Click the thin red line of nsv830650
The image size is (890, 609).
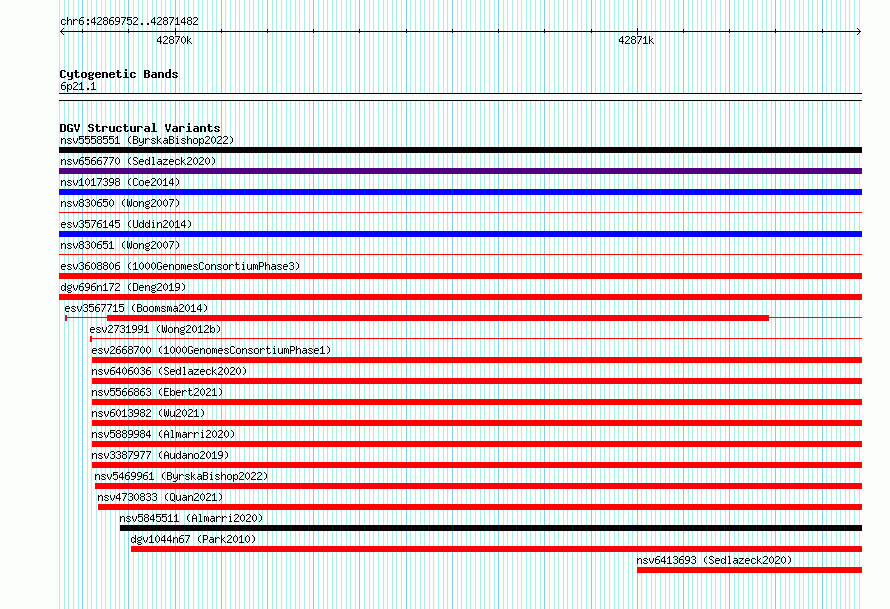460,213
